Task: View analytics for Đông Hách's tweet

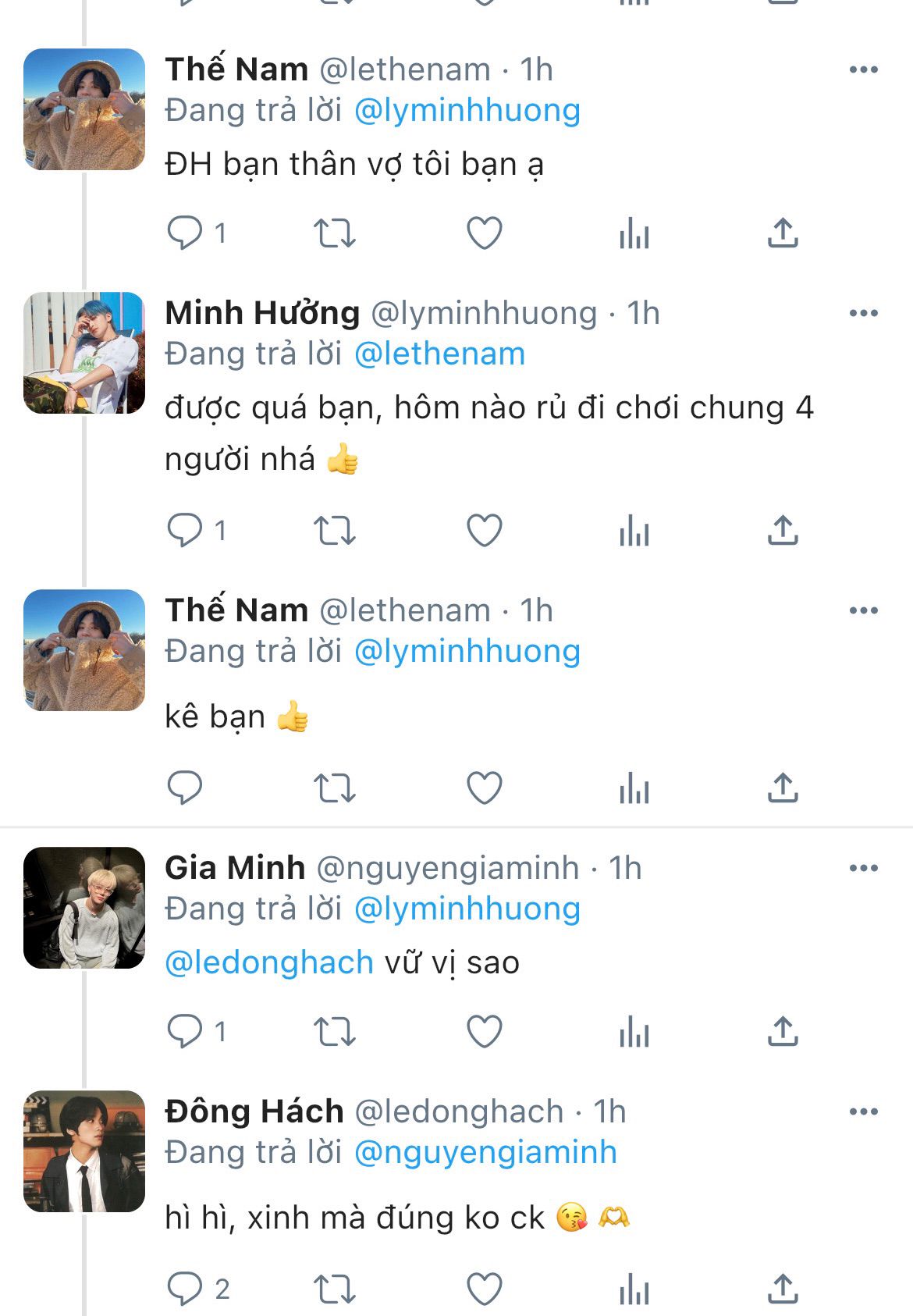Action: pos(634,1289)
